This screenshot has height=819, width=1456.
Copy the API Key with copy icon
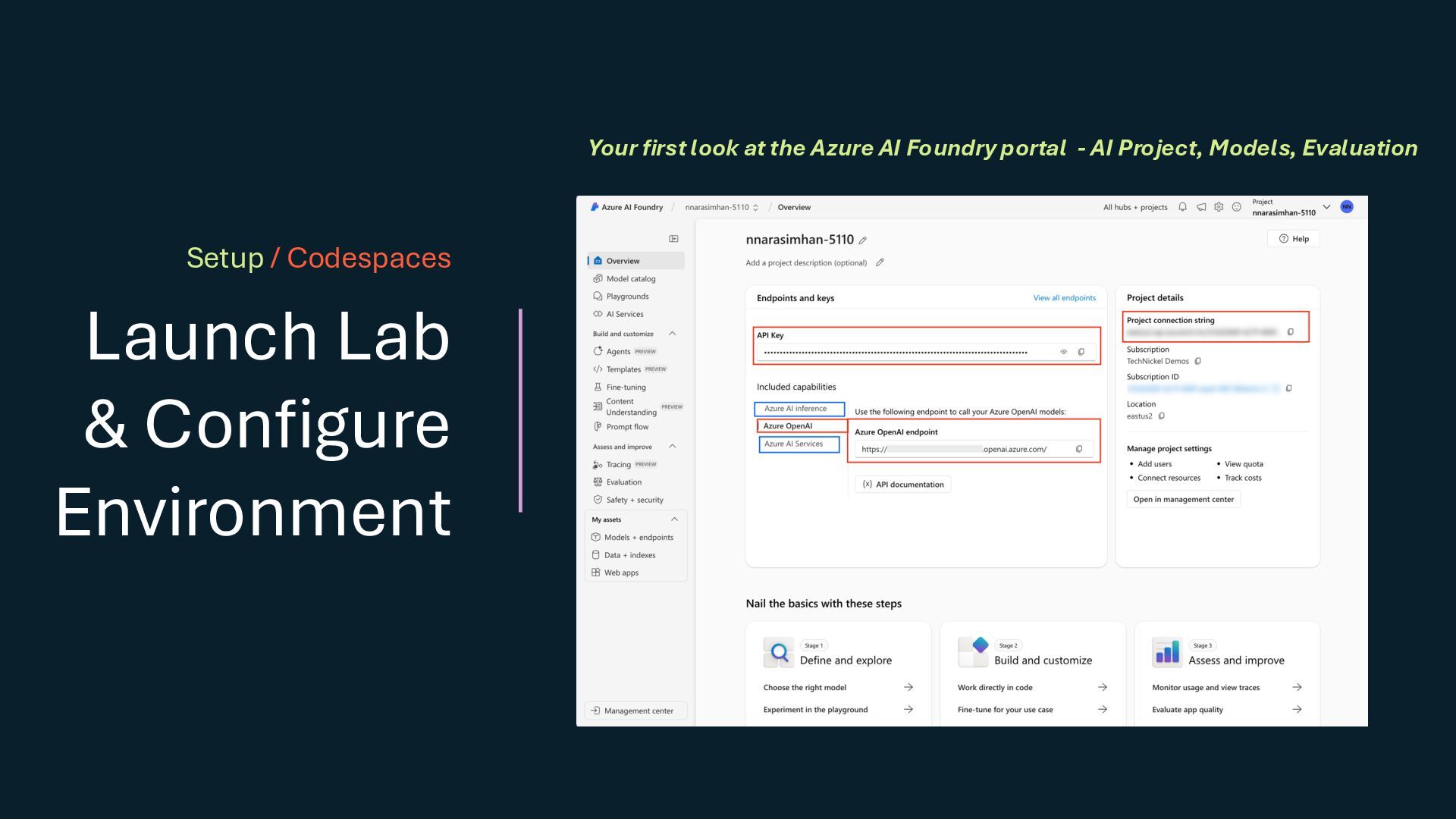tap(1081, 352)
